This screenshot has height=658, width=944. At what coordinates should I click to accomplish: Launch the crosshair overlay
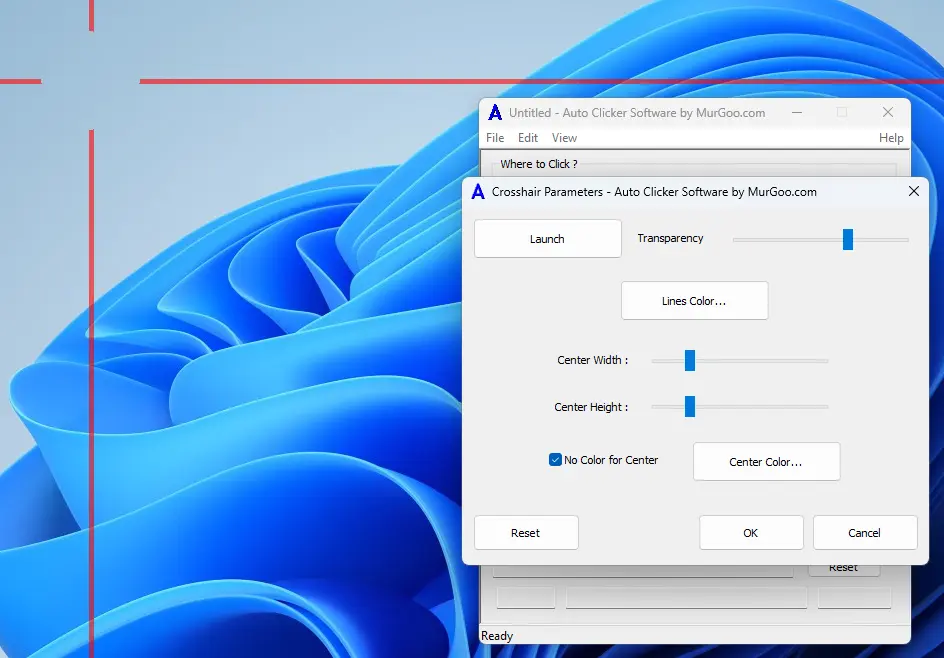pos(547,238)
